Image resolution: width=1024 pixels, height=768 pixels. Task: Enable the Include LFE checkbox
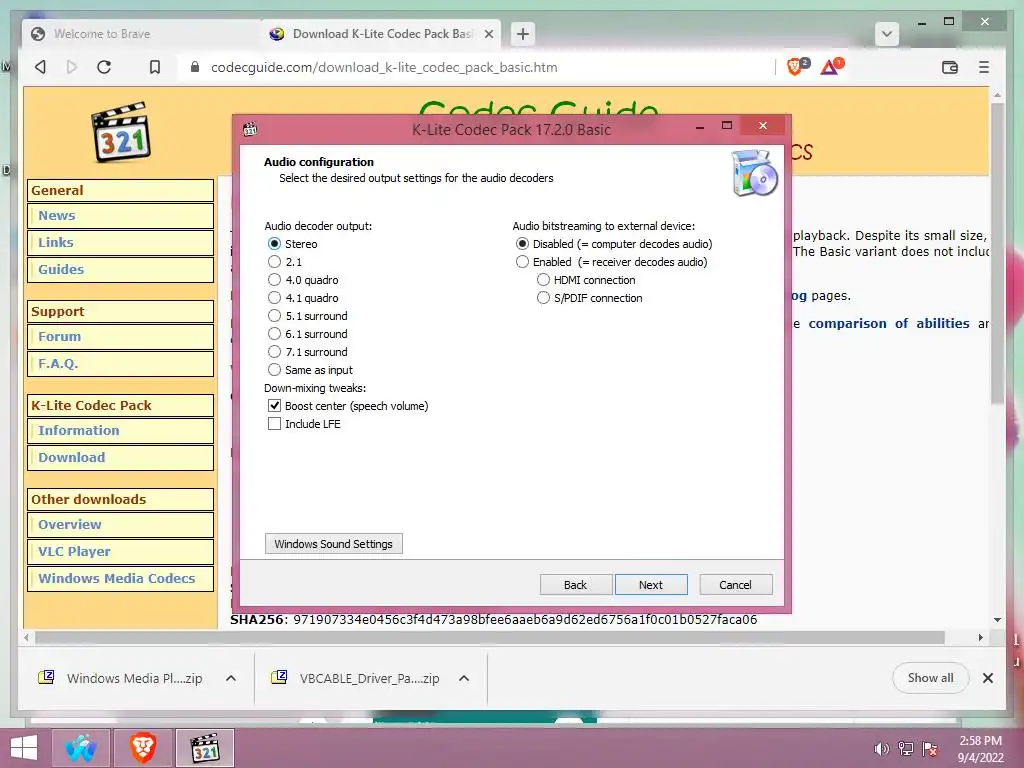(x=304, y=424)
